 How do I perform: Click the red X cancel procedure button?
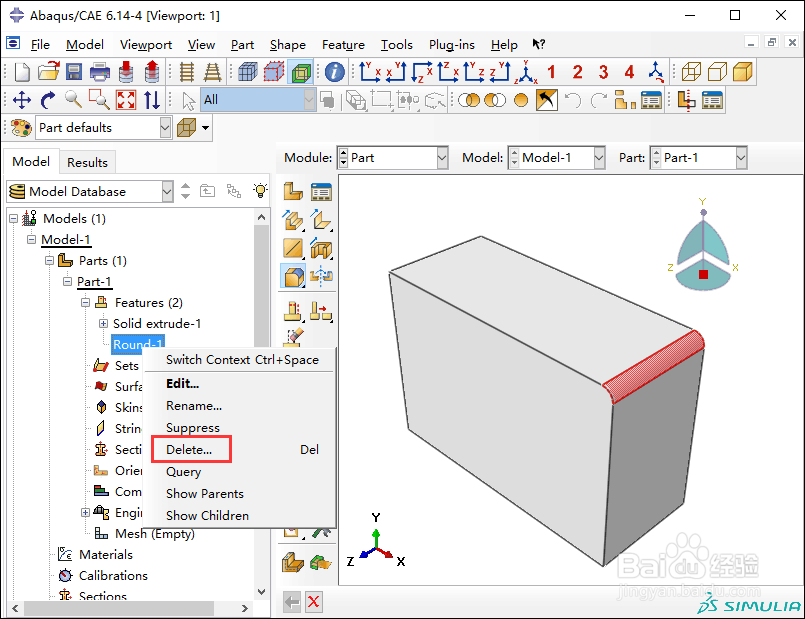click(x=314, y=601)
